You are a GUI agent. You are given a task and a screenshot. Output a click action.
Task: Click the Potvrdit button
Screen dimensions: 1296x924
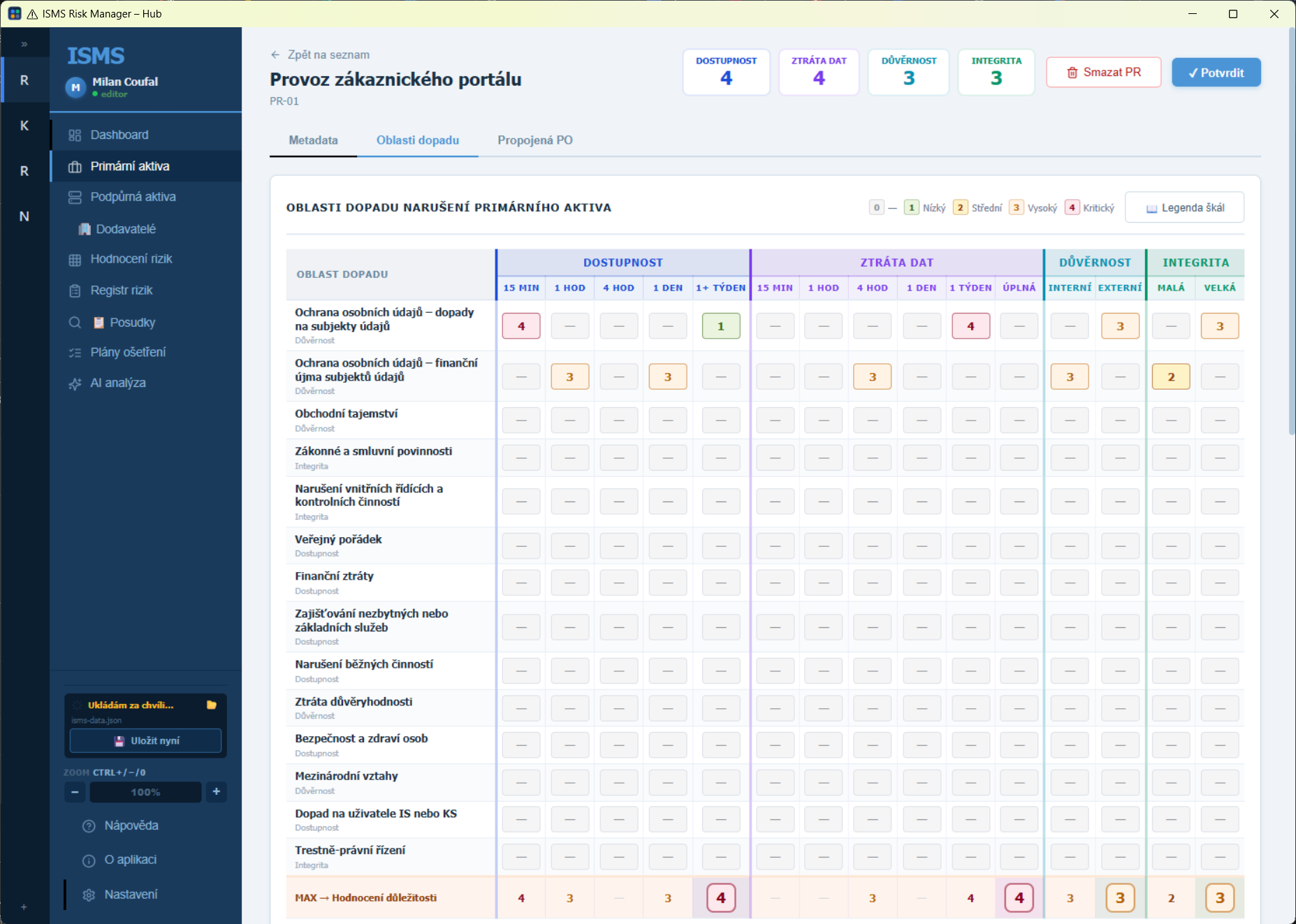pos(1216,73)
